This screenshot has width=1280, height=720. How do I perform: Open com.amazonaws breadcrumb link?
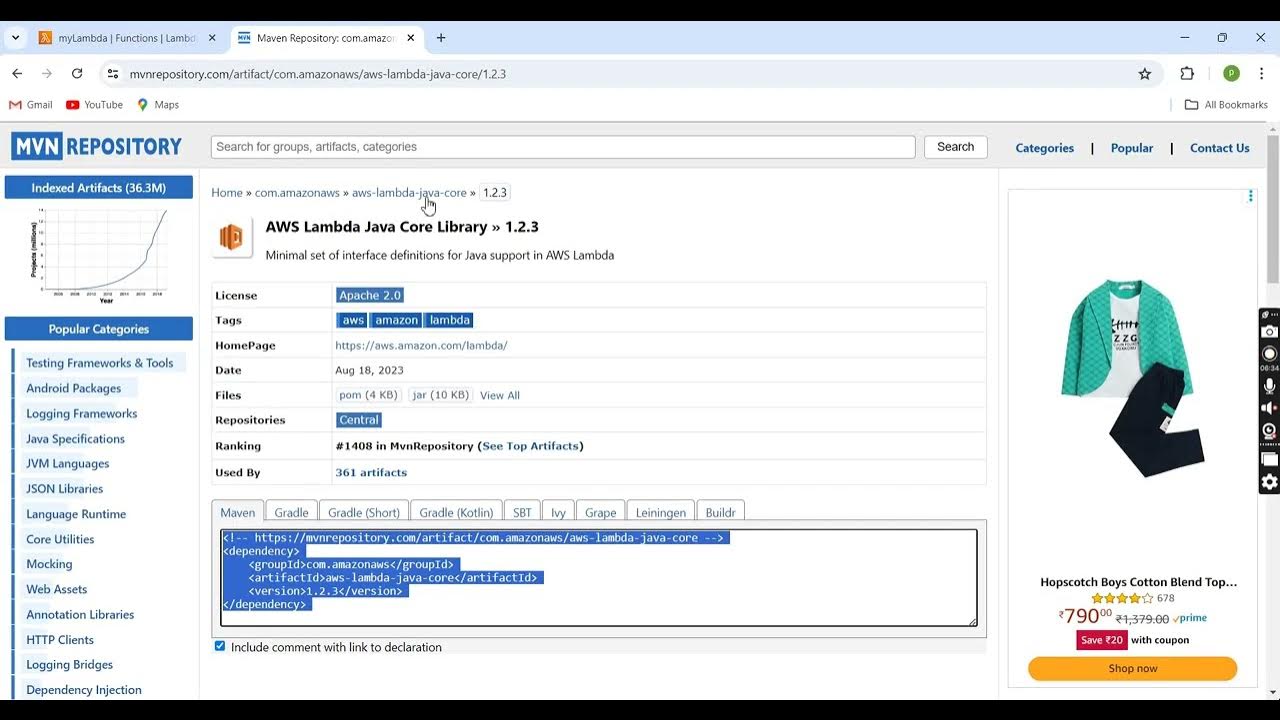[x=297, y=192]
